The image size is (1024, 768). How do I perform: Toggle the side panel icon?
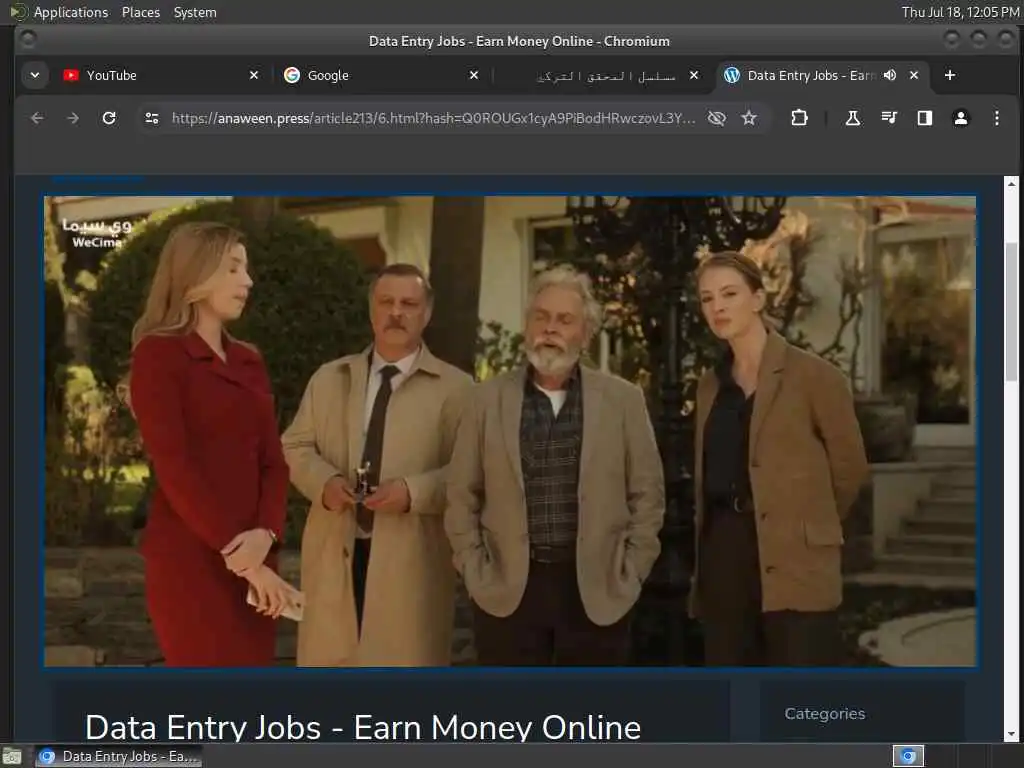925,118
